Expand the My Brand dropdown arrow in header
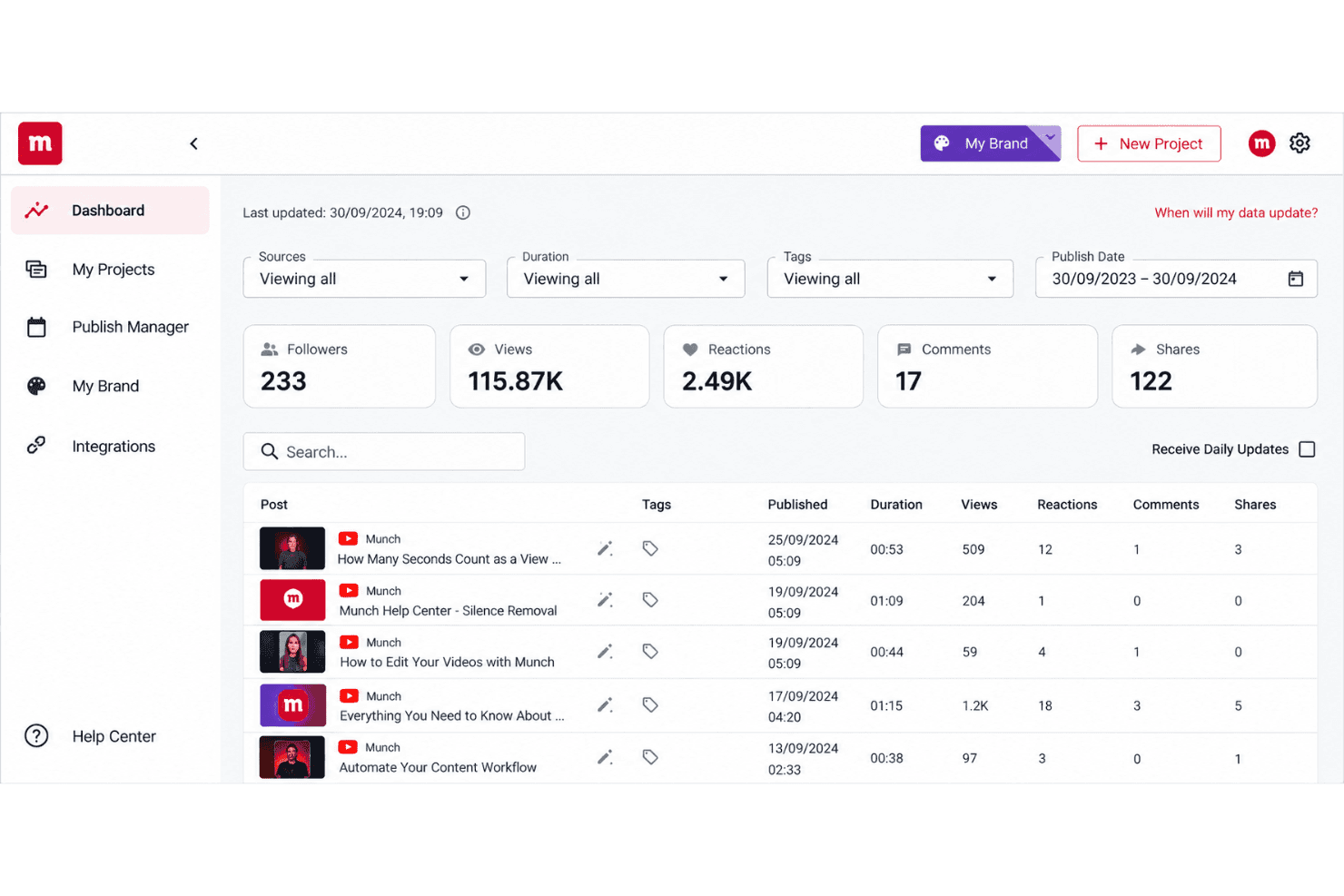Viewport: 1344px width, 896px height. 1050,138
